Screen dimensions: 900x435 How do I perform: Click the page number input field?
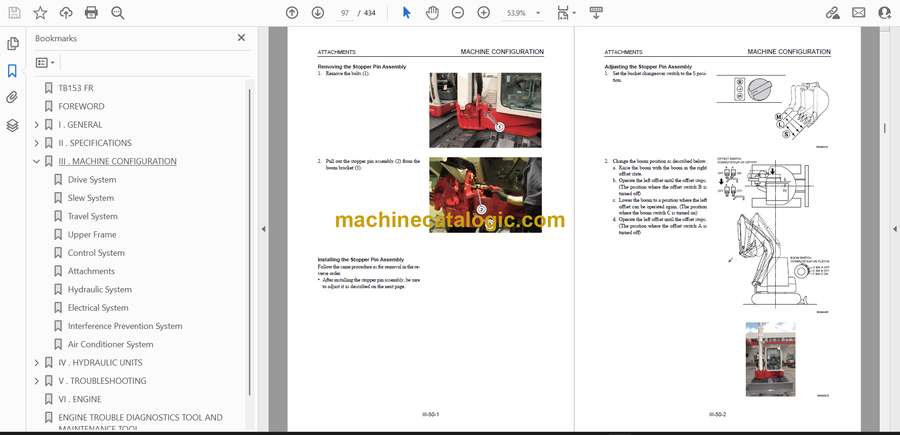347,13
